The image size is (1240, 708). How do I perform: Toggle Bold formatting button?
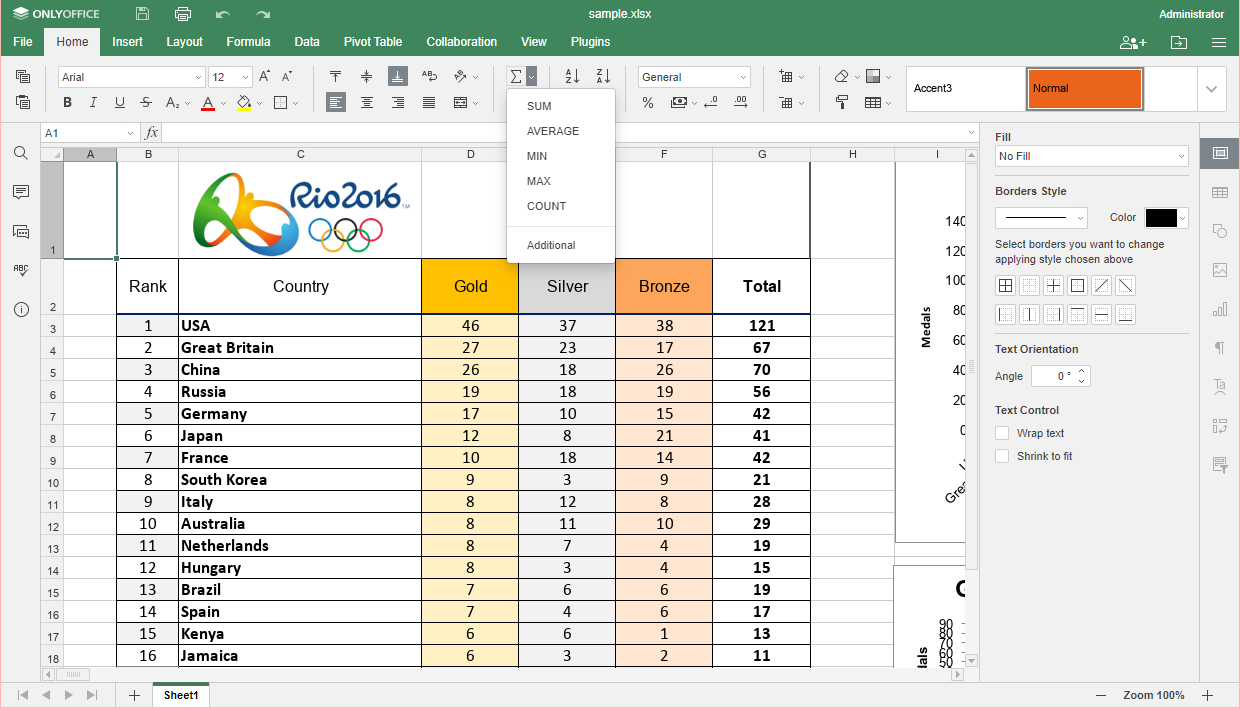coord(68,102)
